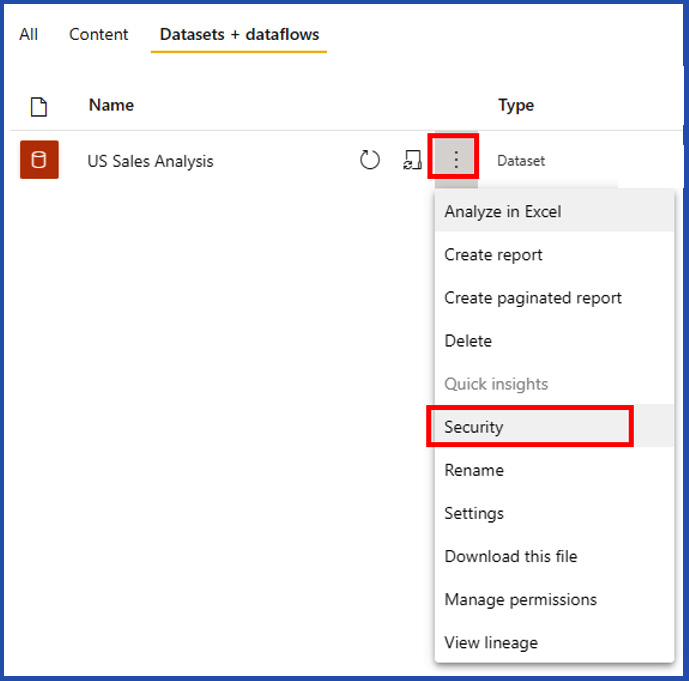Click View lineage menu item
This screenshot has width=689, height=681.
coord(490,642)
